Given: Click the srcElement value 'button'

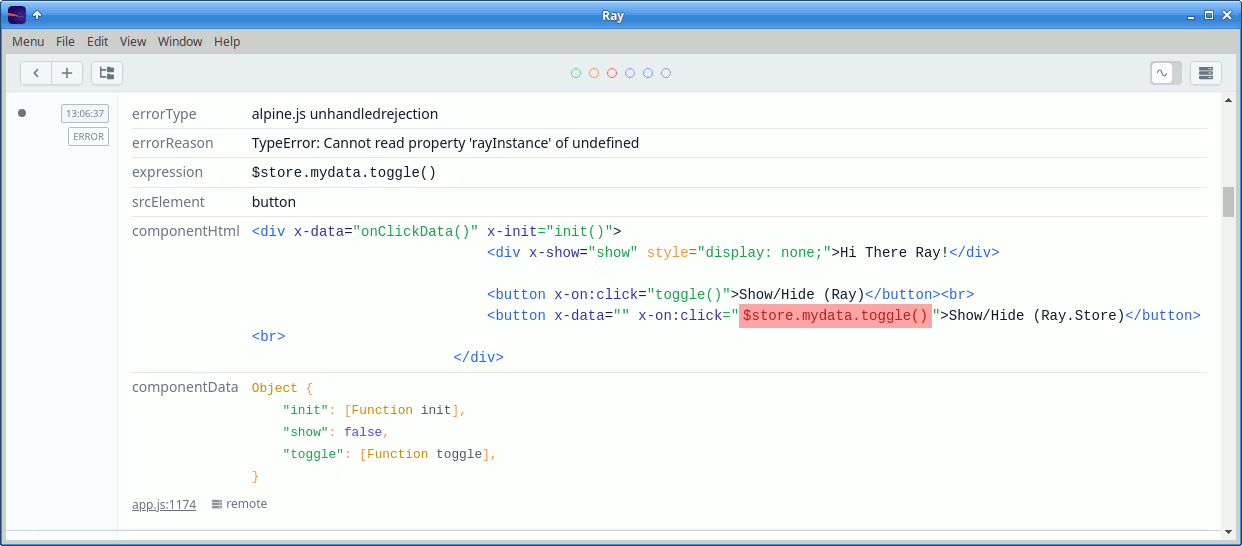Looking at the screenshot, I should [274, 202].
